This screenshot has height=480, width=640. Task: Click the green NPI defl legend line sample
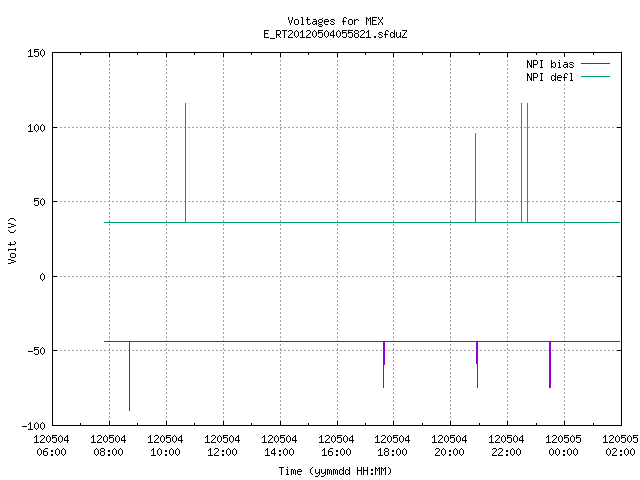[595, 76]
